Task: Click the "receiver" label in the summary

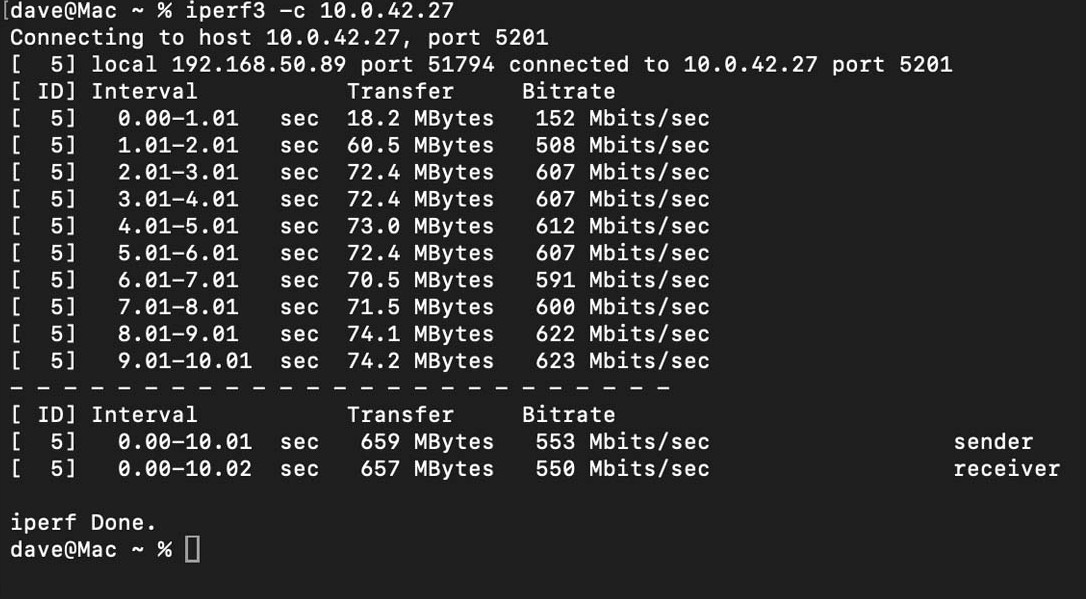Action: 1006,469
